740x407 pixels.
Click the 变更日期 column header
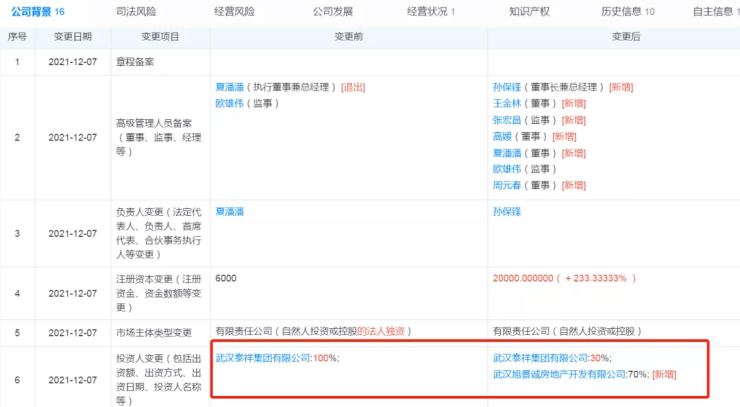tap(71, 36)
